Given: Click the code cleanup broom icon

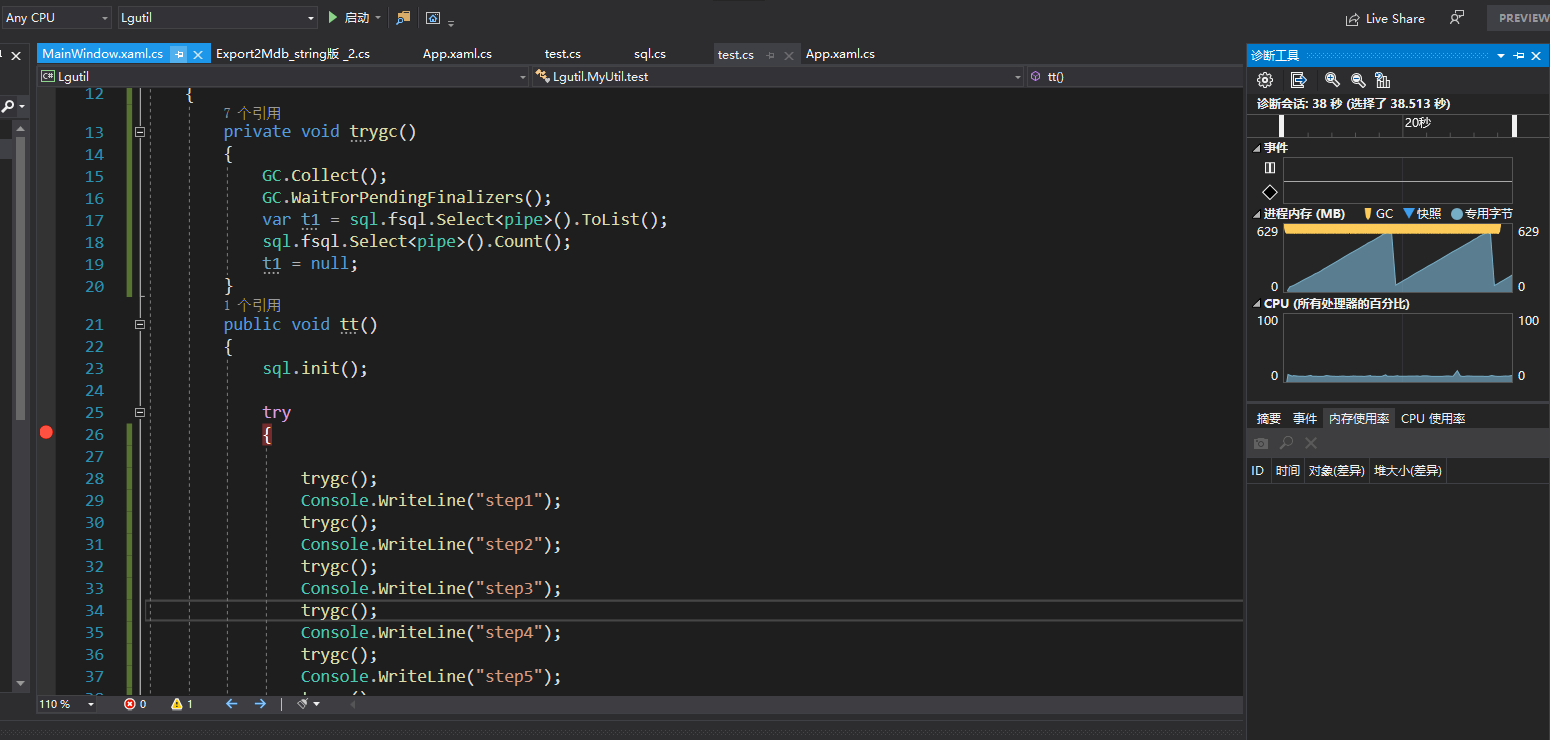Looking at the screenshot, I should coord(303,704).
